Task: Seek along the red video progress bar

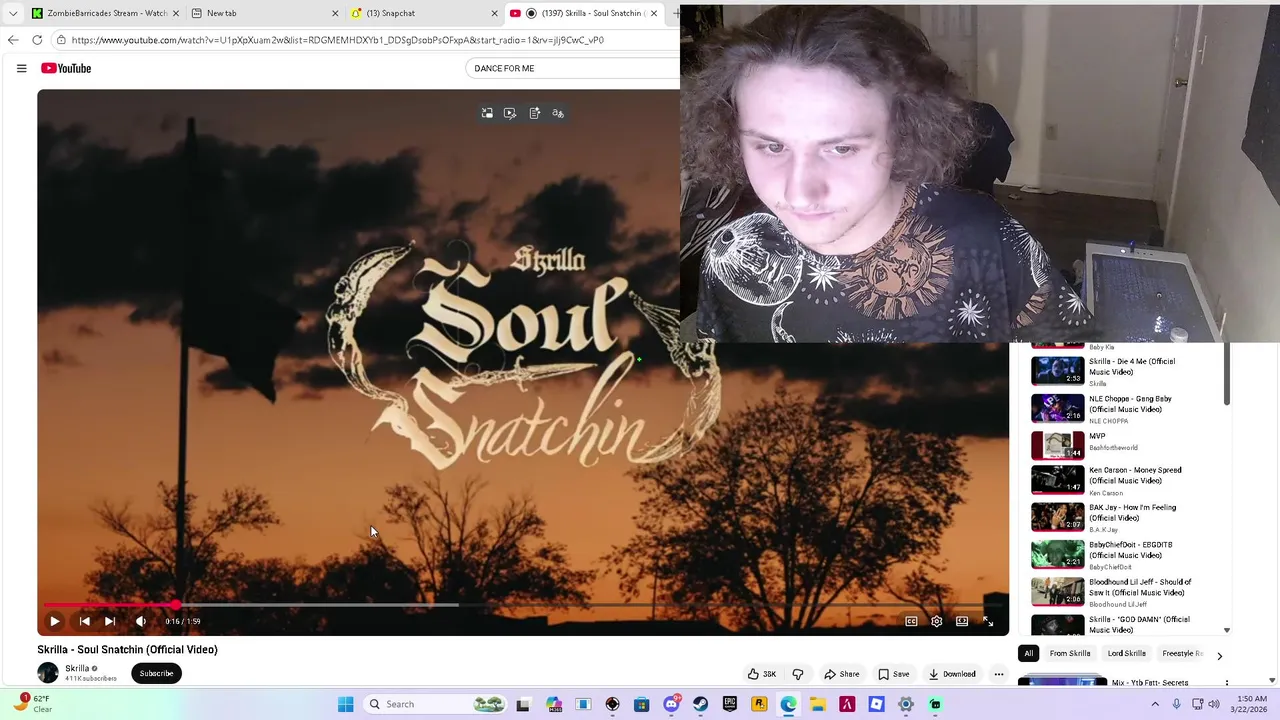Action: pos(523,605)
